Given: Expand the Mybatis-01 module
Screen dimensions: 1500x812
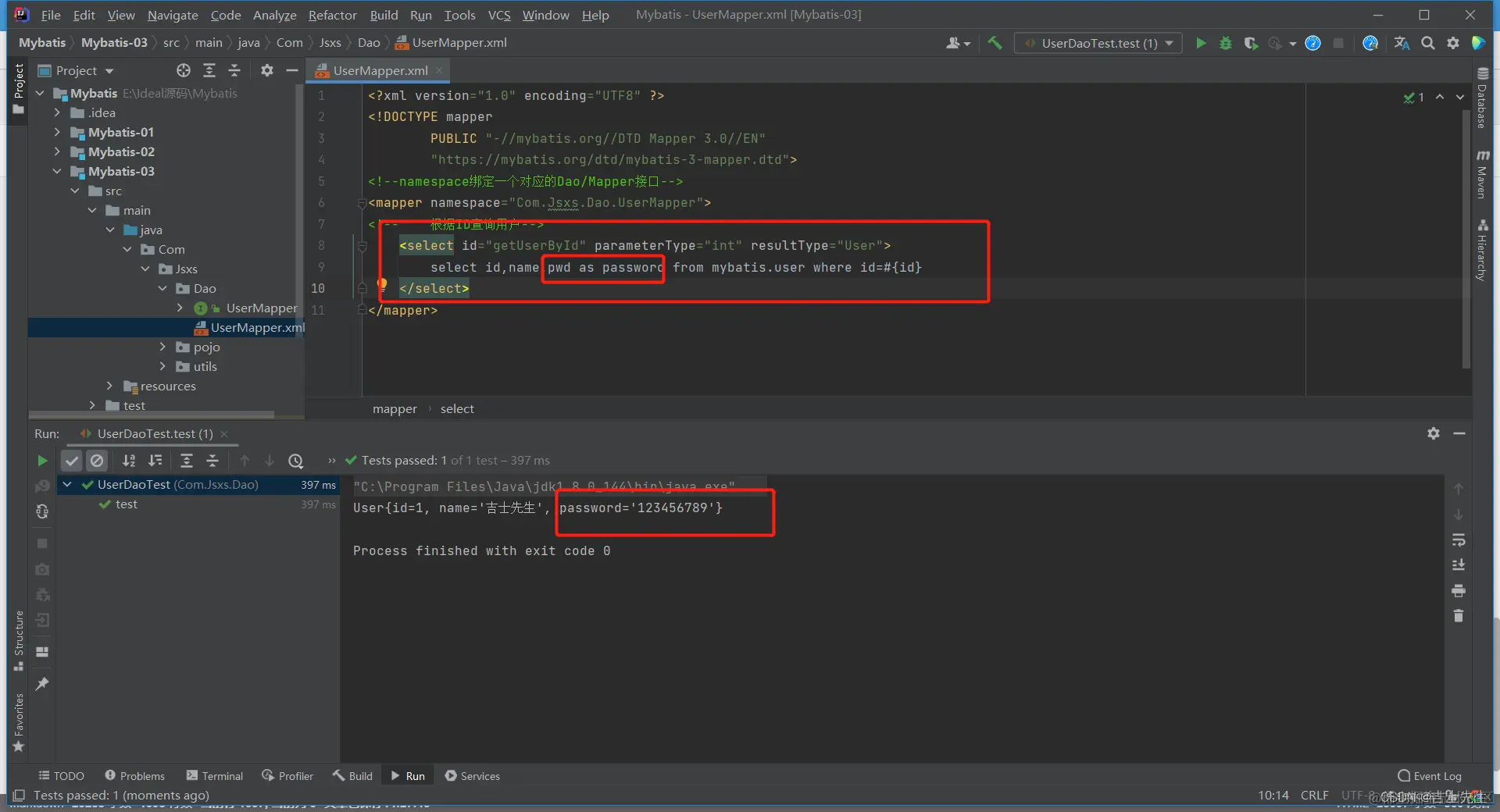Looking at the screenshot, I should point(57,132).
